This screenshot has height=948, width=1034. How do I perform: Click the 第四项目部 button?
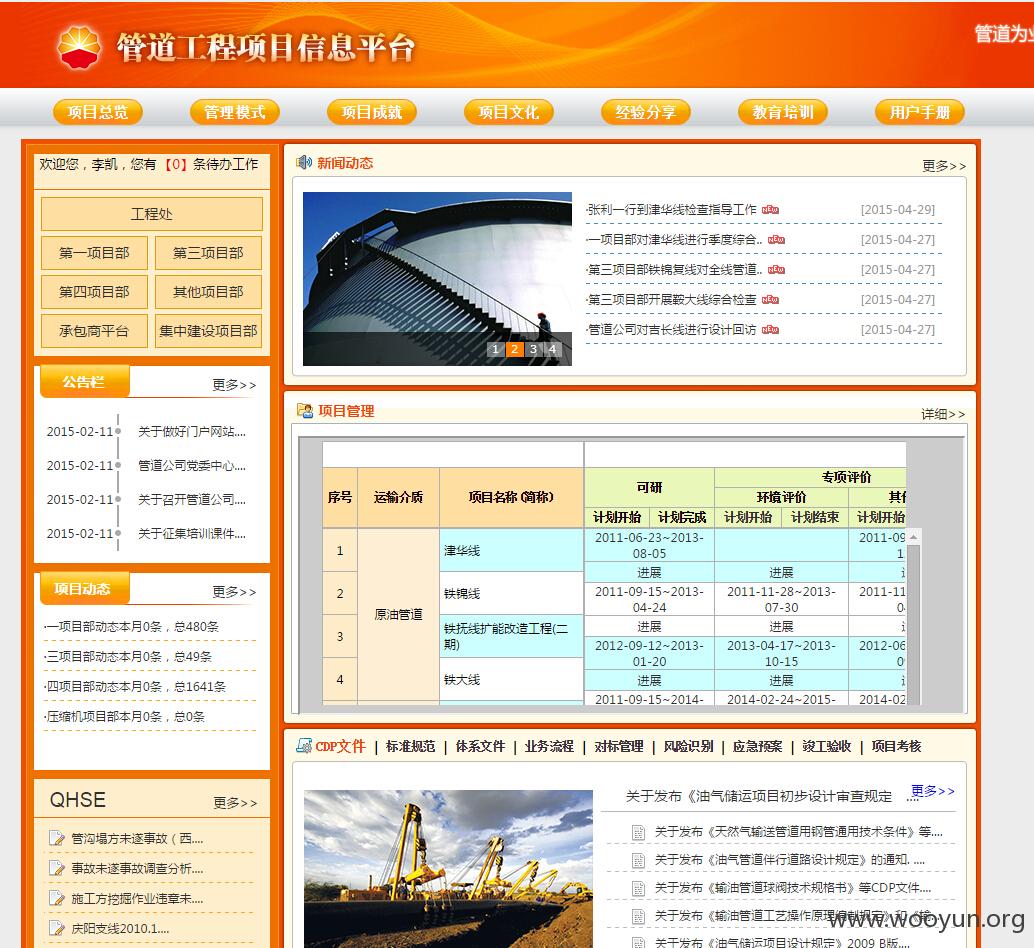(94, 291)
